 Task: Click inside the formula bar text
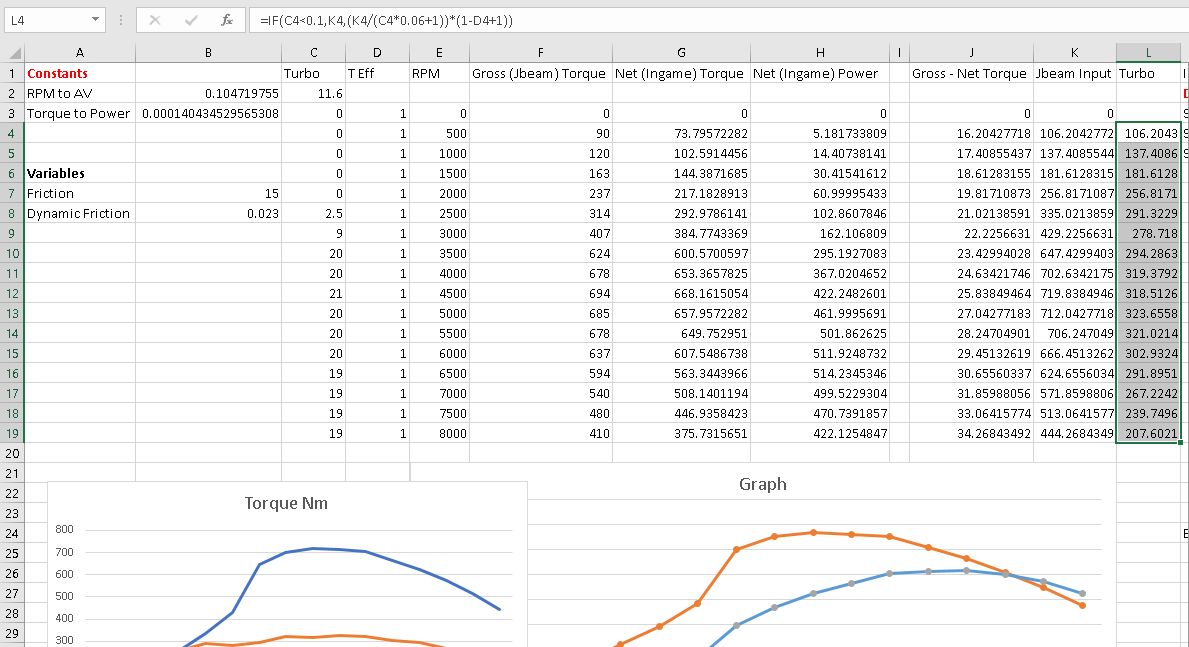(386, 20)
